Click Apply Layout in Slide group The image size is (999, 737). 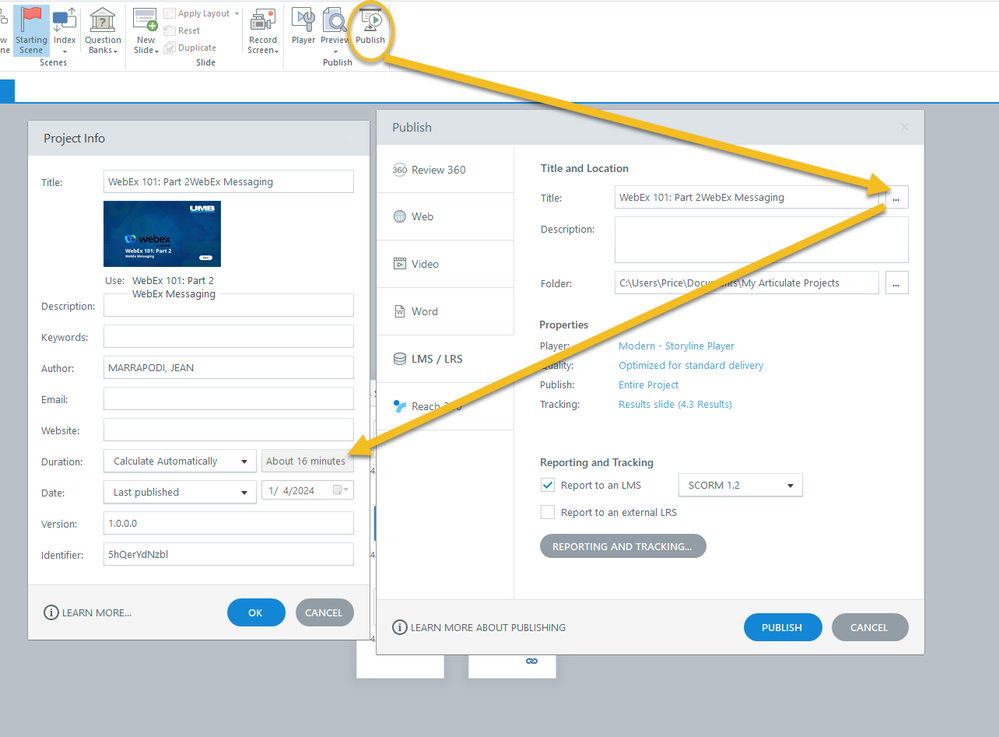coord(202,13)
